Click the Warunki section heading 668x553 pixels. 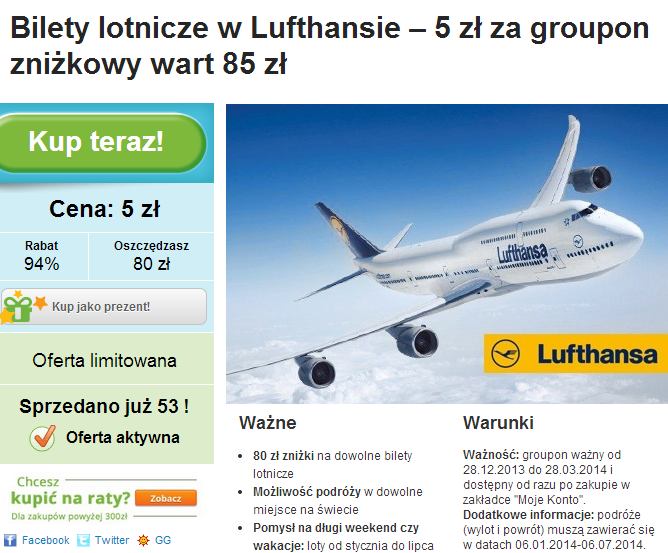point(498,423)
